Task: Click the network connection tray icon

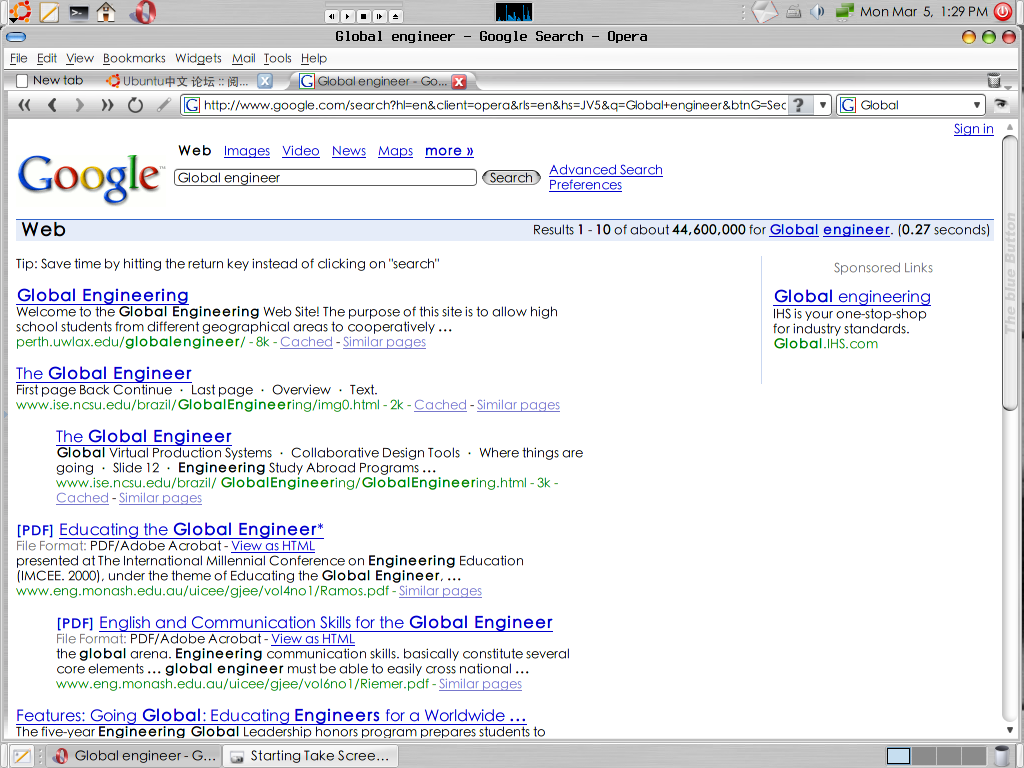Action: point(844,12)
